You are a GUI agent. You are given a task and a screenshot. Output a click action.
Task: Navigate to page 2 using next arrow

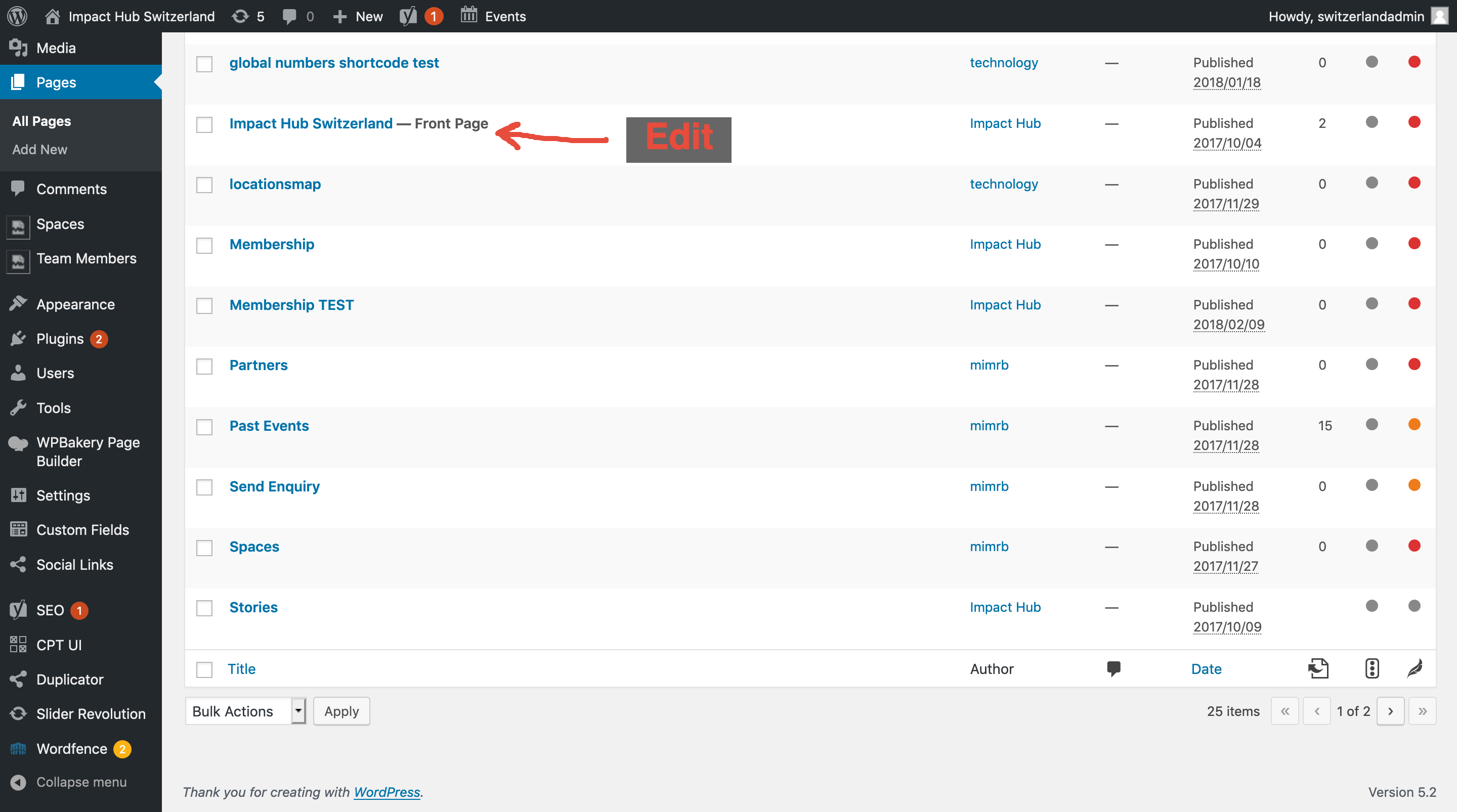tap(1391, 711)
